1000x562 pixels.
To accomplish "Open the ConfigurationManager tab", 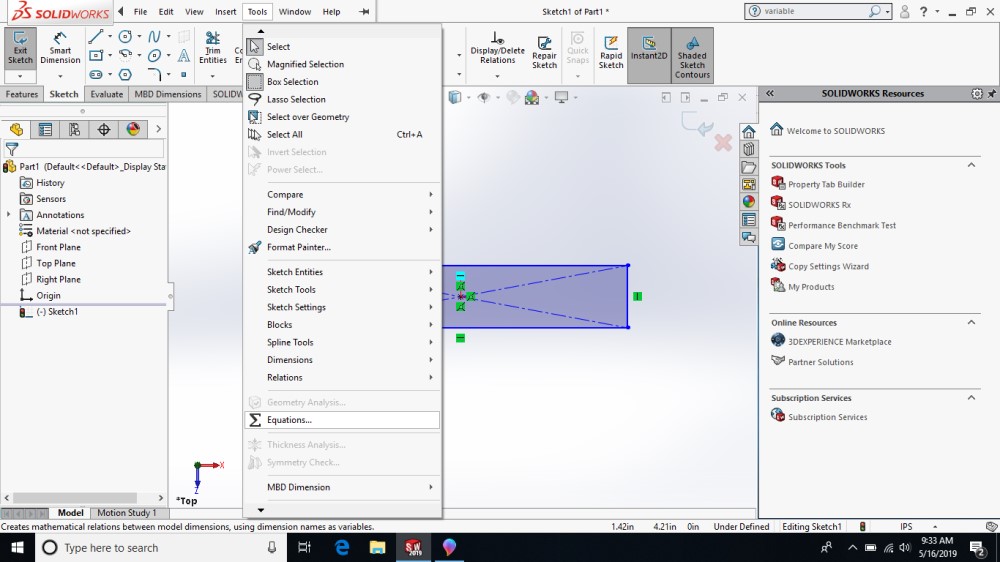I will click(75, 129).
